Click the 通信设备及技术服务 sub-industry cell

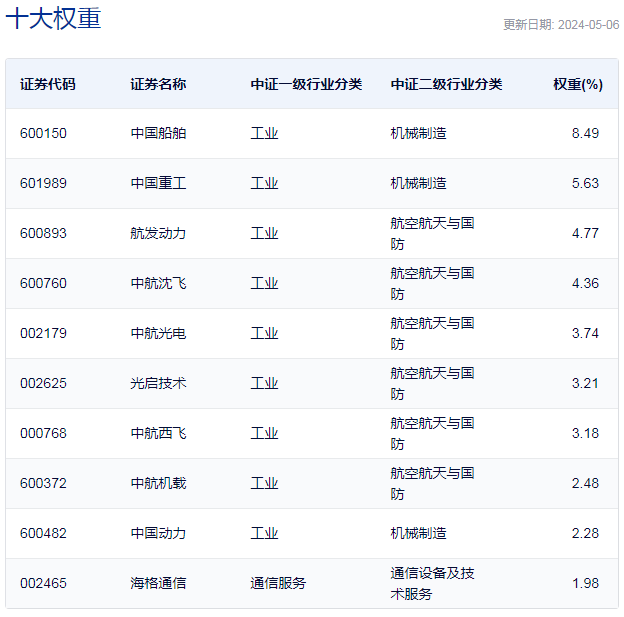(432, 584)
